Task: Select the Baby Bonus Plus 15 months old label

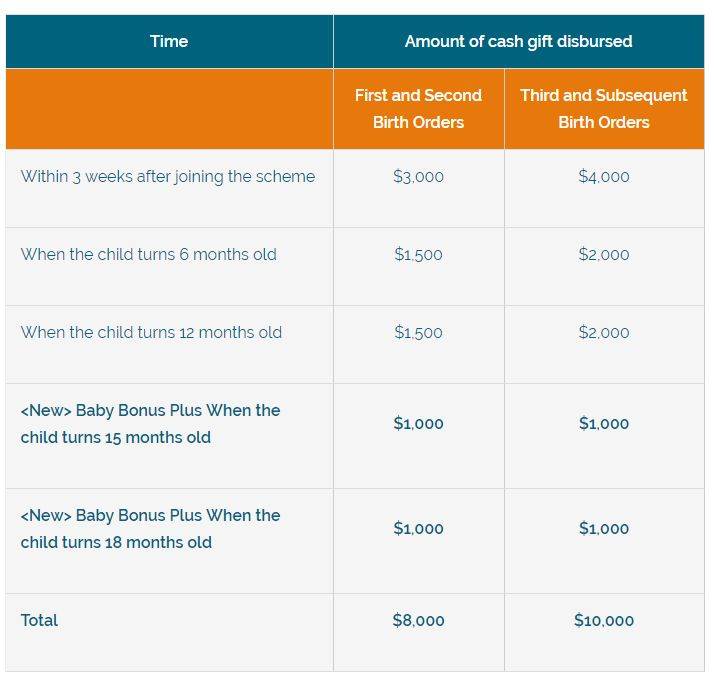Action: [x=150, y=423]
